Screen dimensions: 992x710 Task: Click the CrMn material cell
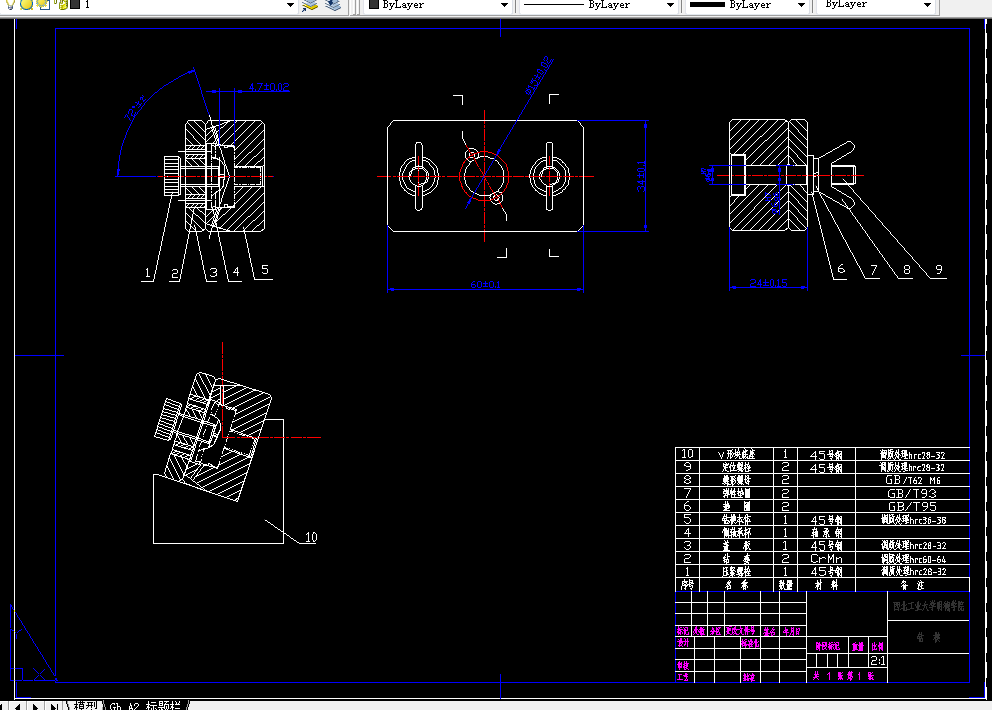click(826, 559)
